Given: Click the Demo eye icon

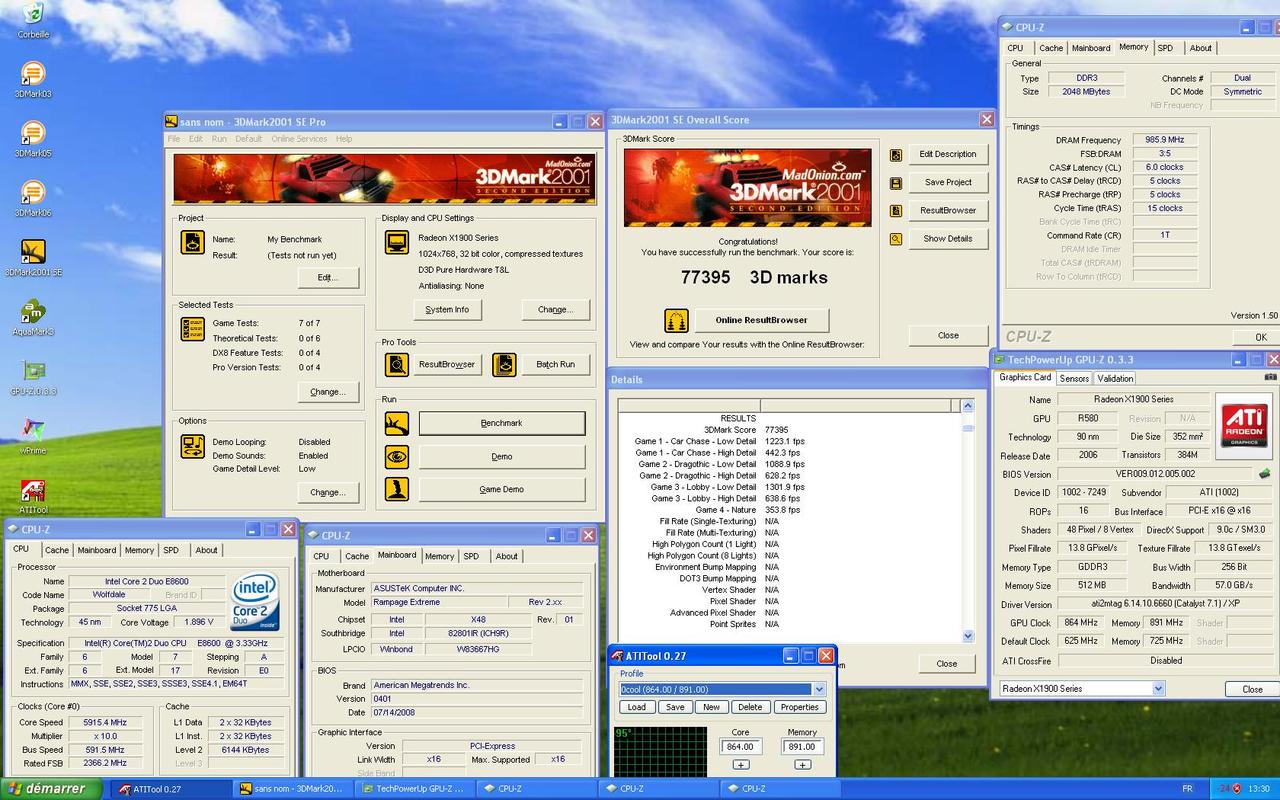Looking at the screenshot, I should pyautogui.click(x=397, y=456).
